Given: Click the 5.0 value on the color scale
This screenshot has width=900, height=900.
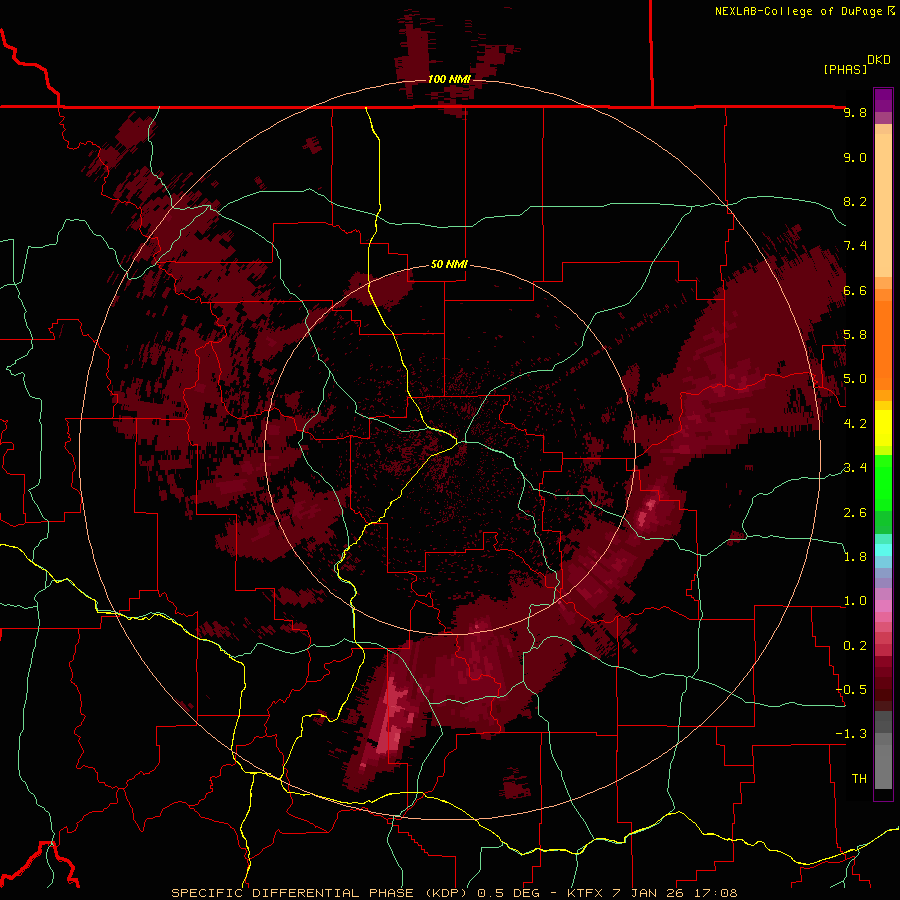Looking at the screenshot, I should pos(855,379).
